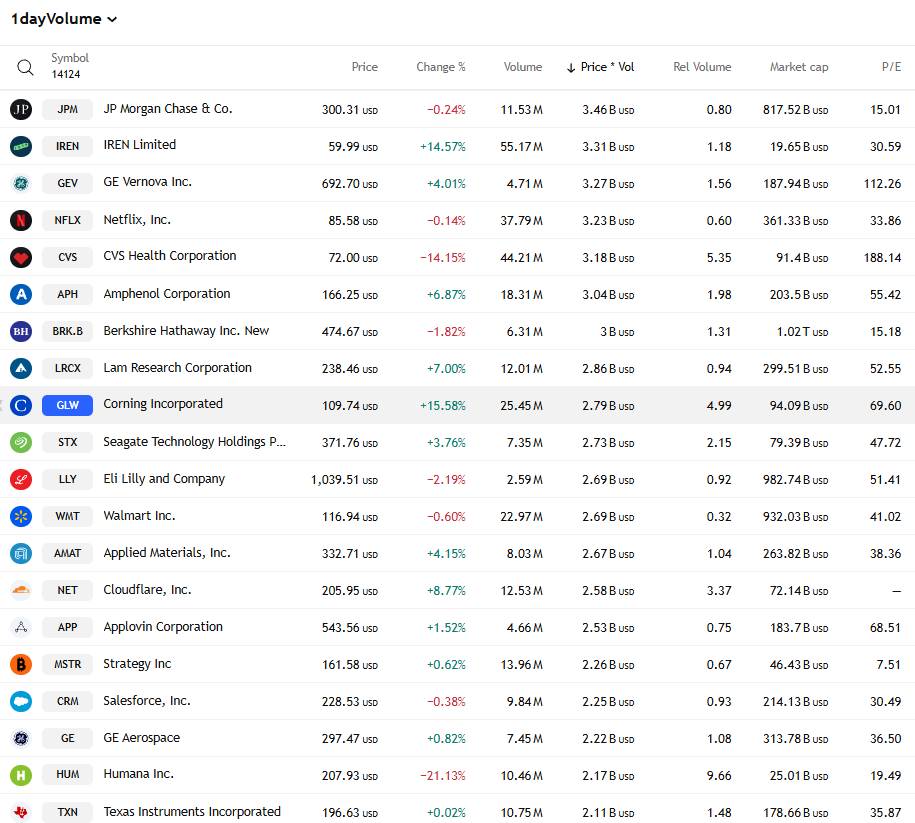The width and height of the screenshot is (915, 823).
Task: Select the NFLX ticker tag
Action: [x=68, y=221]
